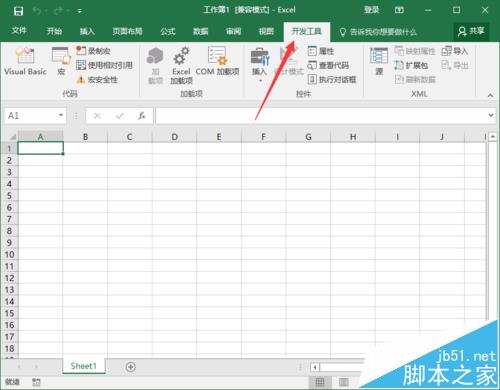Toggle Use Relative References (使用相对引用)

tap(104, 65)
